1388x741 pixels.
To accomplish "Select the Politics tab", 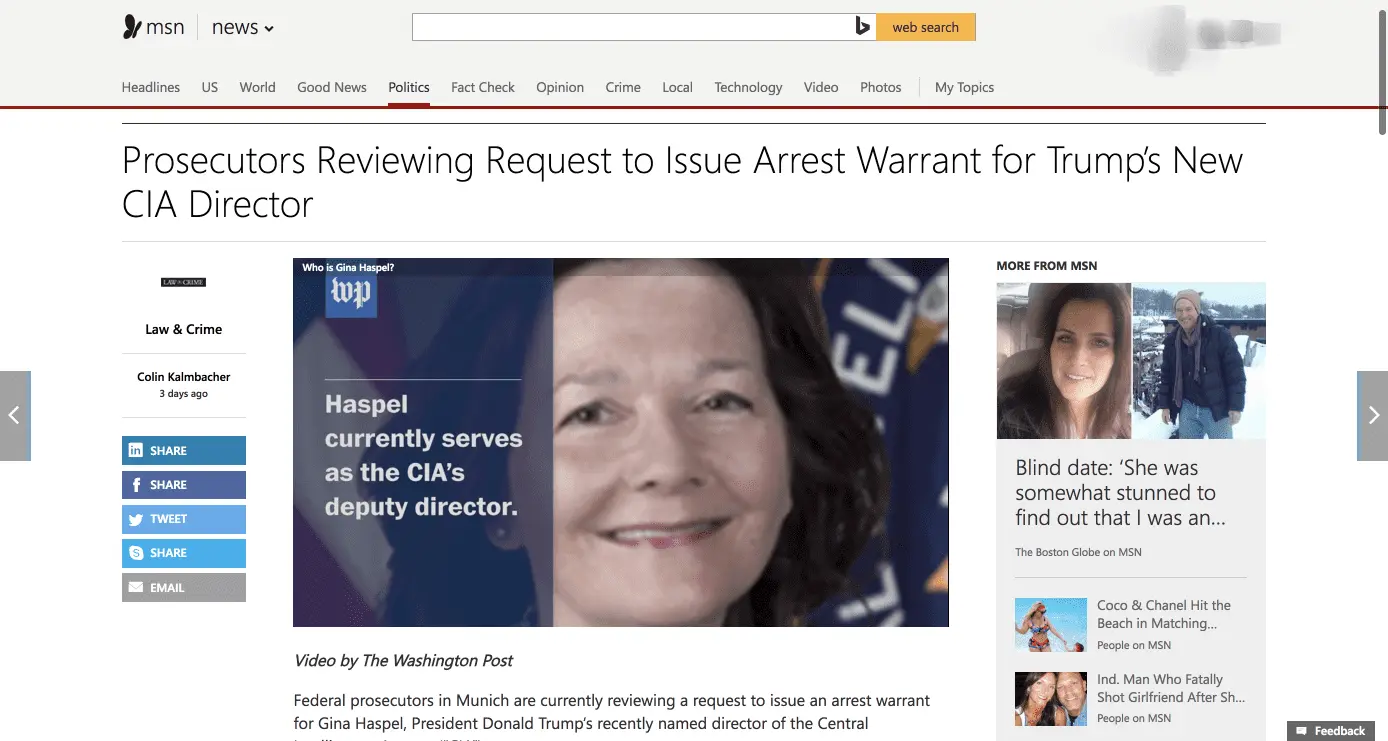I will (x=409, y=87).
